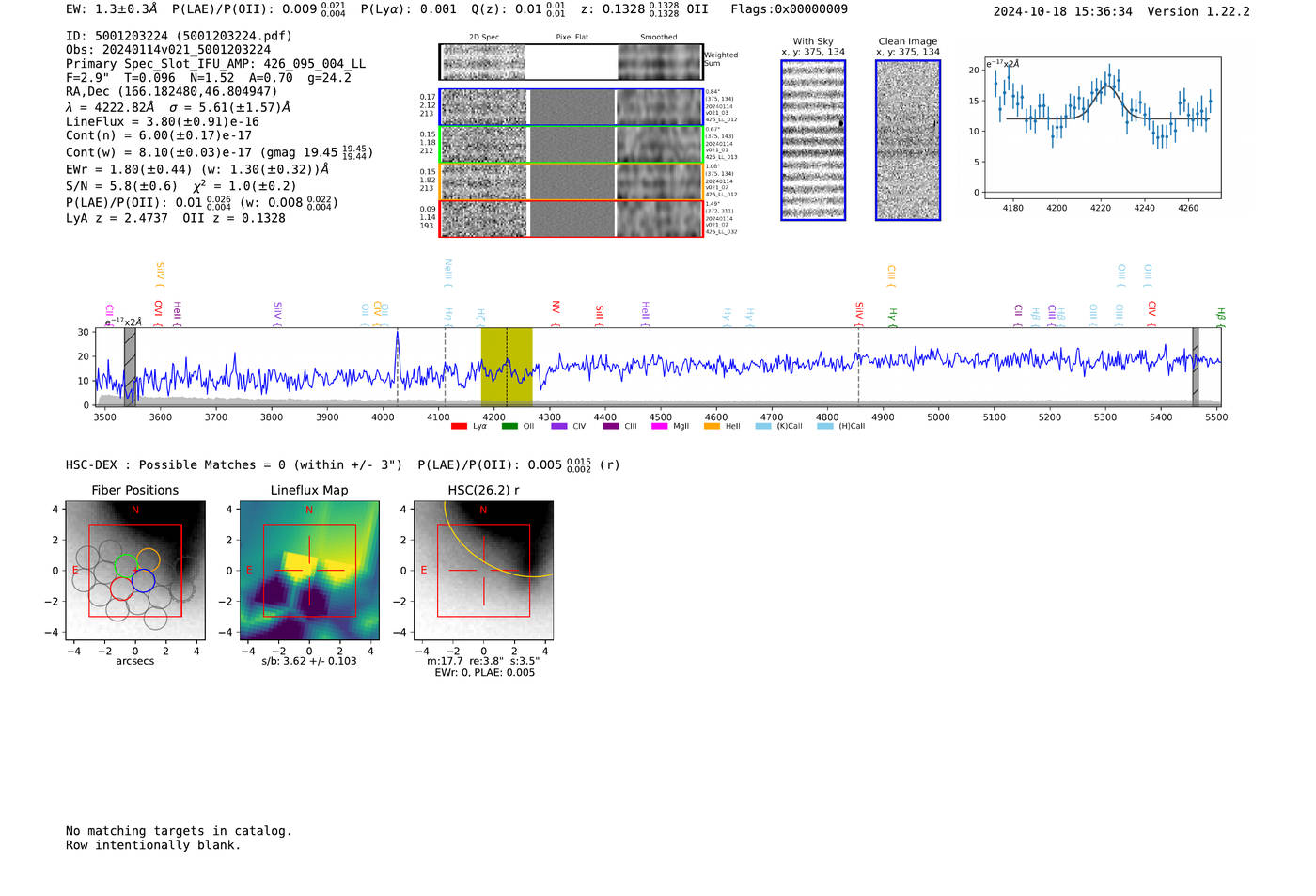
Task: Click the dashed vertical line near 4860
Action: pos(858,368)
